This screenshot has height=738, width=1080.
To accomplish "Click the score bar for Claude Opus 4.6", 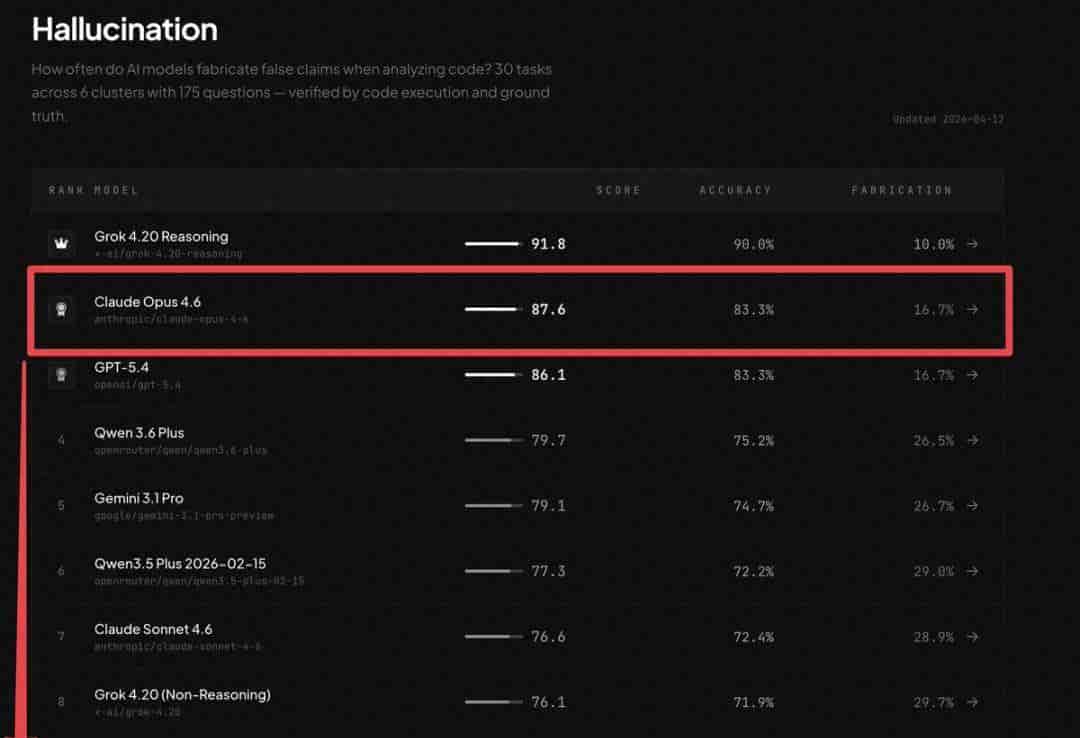I will pos(493,310).
